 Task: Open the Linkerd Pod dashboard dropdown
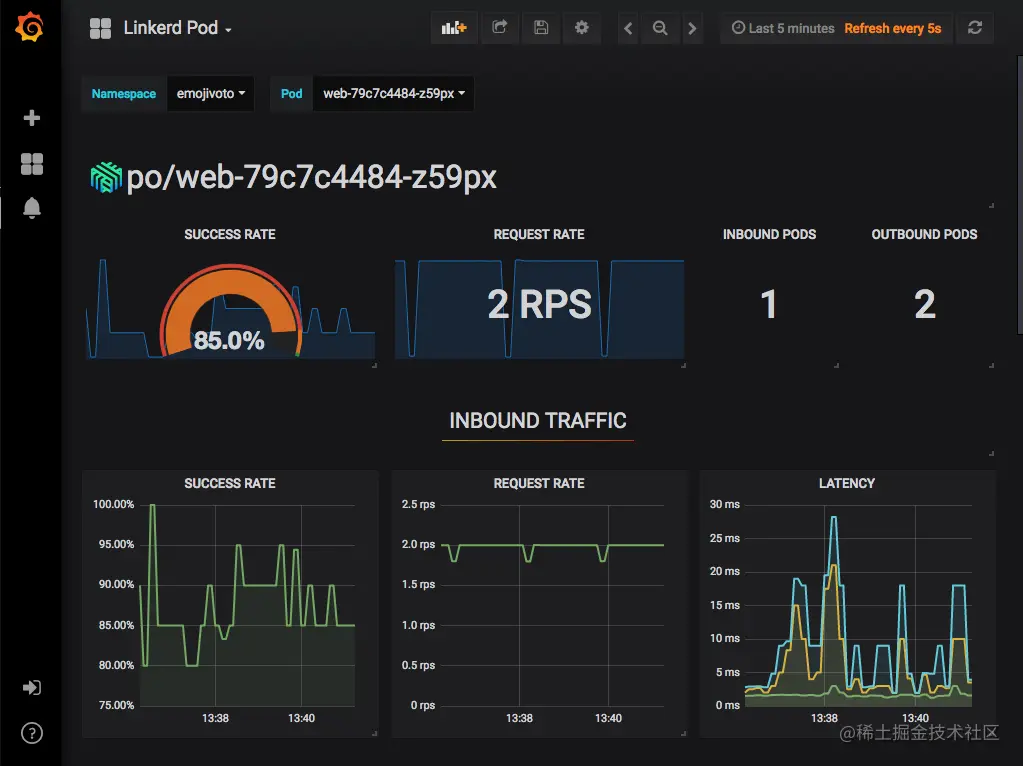[x=170, y=28]
